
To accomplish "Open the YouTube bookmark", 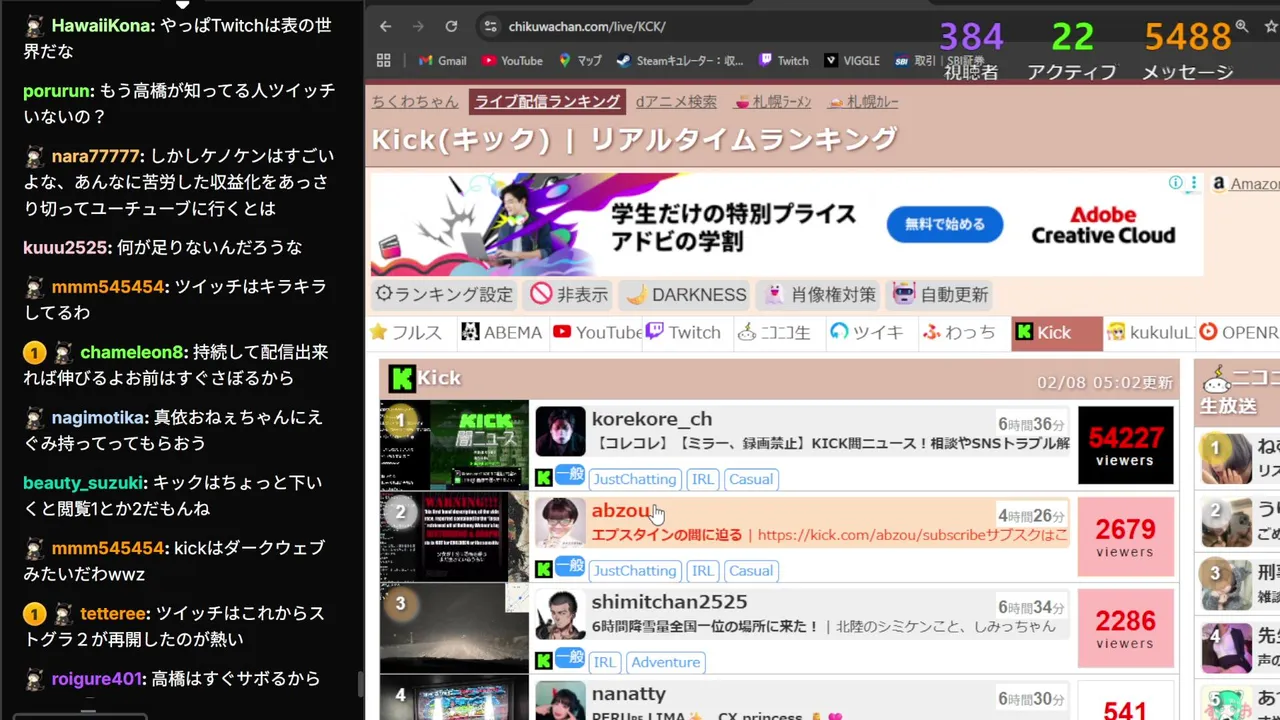I will 512,60.
